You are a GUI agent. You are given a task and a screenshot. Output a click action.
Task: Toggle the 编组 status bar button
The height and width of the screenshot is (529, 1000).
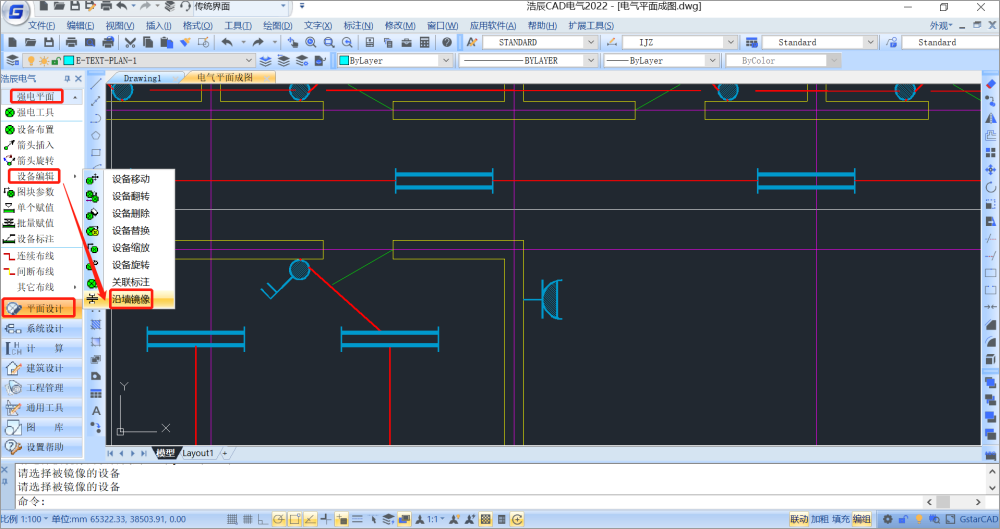click(x=861, y=520)
